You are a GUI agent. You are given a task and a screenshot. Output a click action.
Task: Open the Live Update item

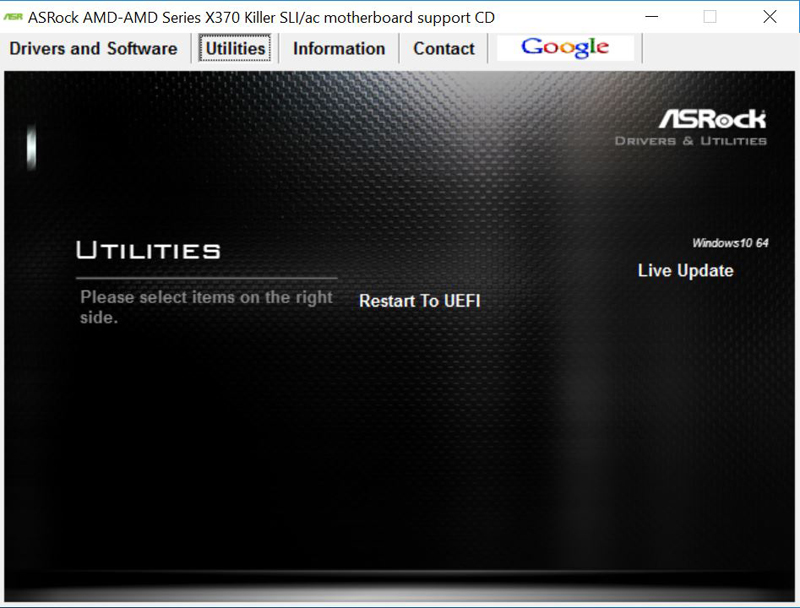(x=685, y=270)
